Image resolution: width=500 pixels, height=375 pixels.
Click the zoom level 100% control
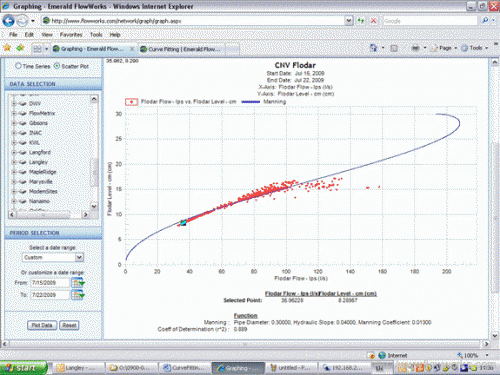tap(472, 355)
